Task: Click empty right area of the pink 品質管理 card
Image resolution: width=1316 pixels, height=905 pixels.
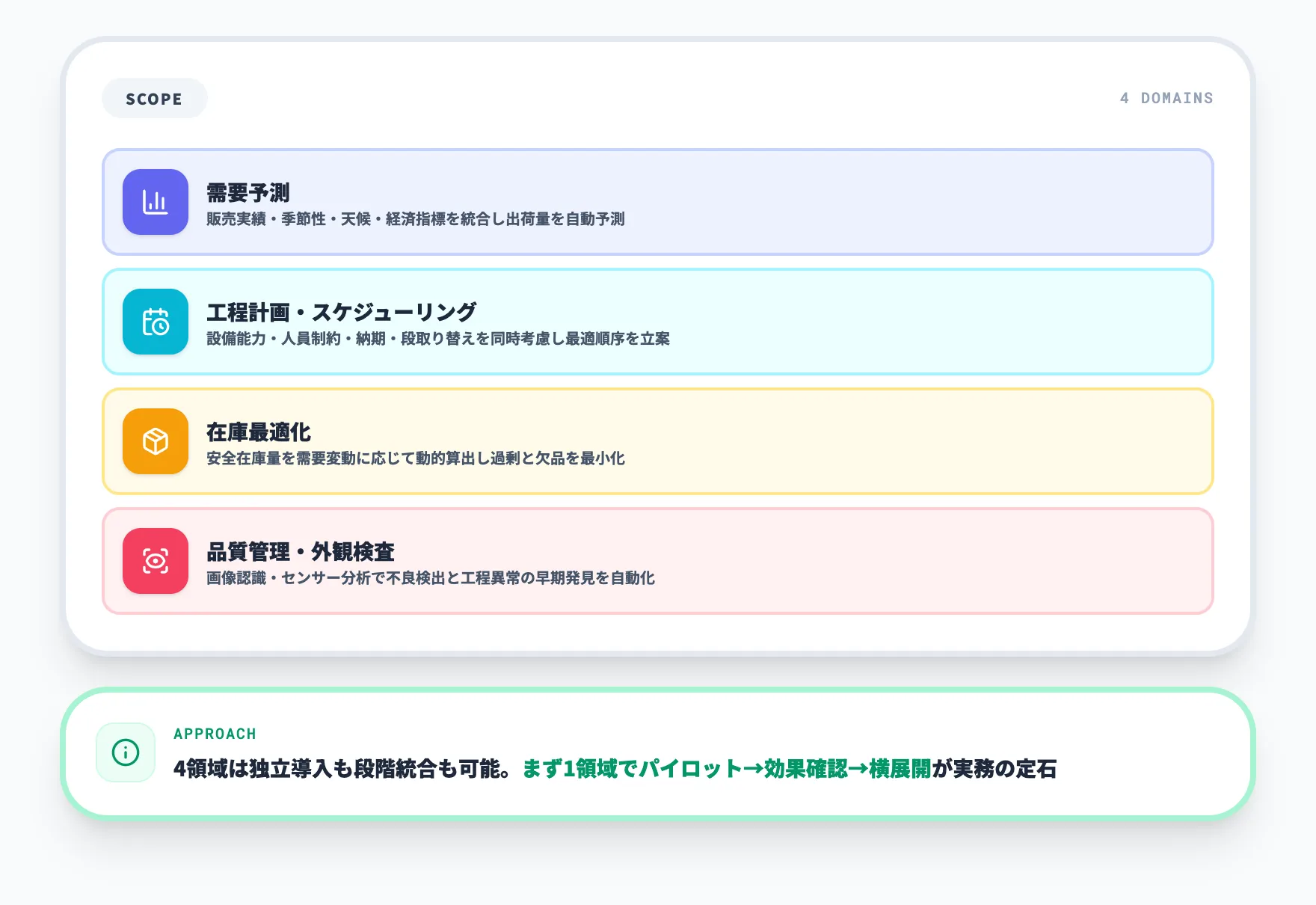Action: (972, 561)
